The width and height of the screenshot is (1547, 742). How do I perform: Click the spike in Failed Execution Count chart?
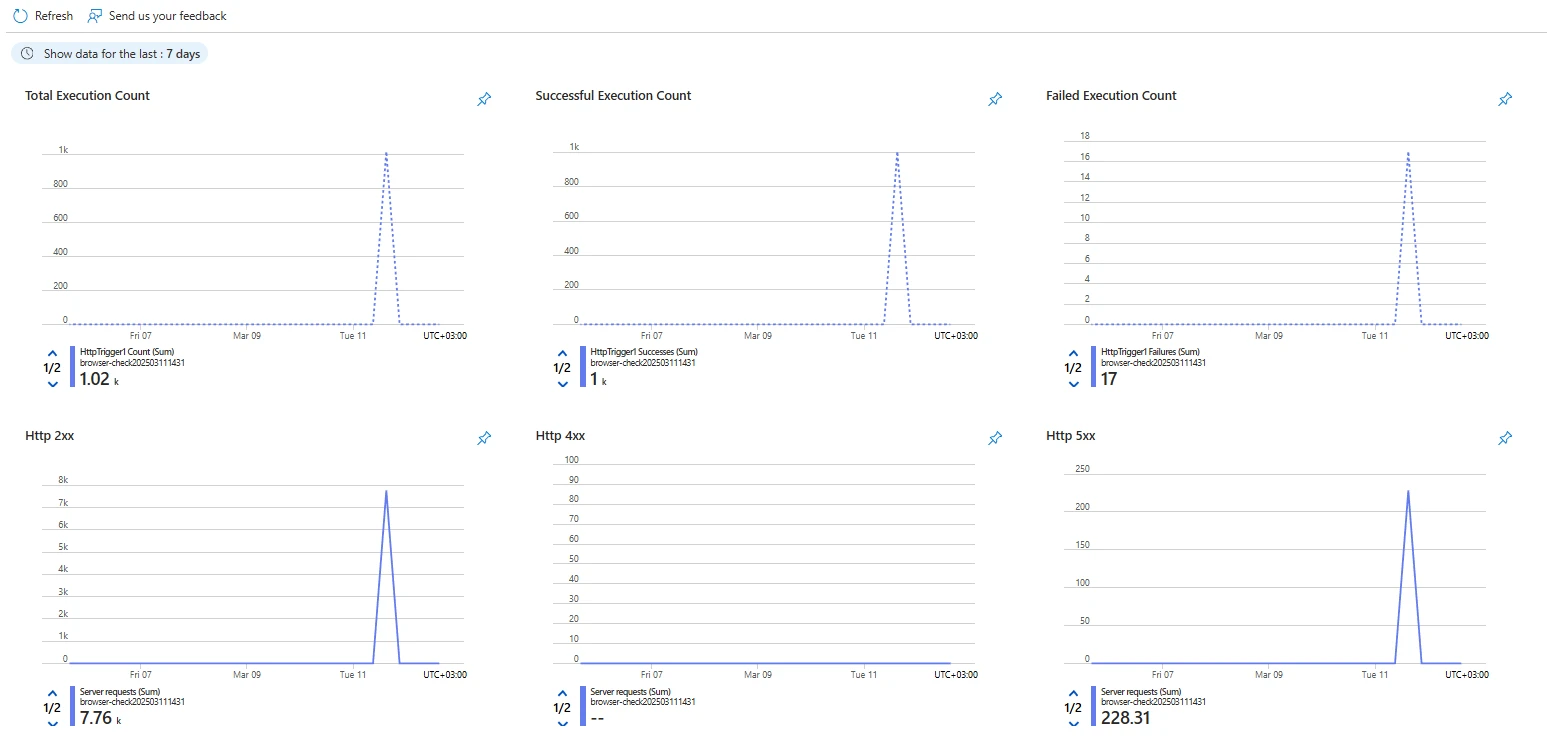click(x=1408, y=154)
